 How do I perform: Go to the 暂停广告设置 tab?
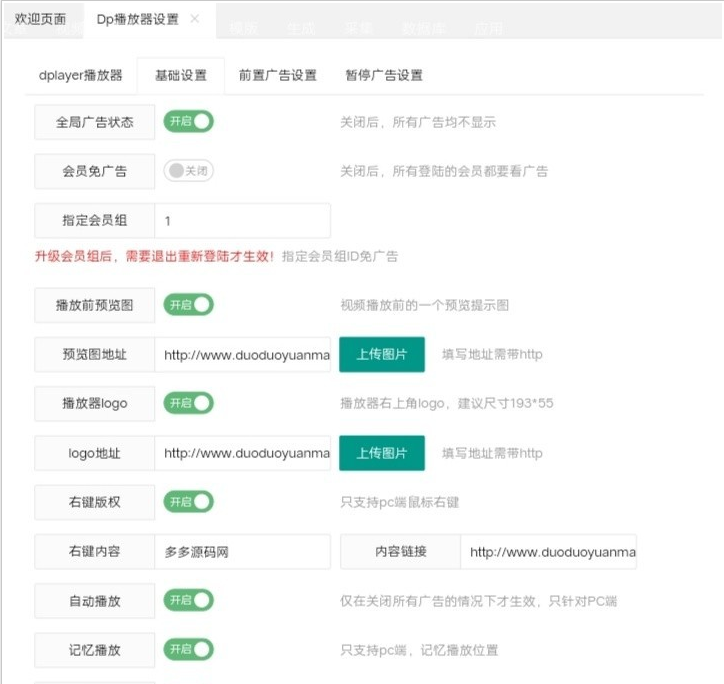coord(383,75)
